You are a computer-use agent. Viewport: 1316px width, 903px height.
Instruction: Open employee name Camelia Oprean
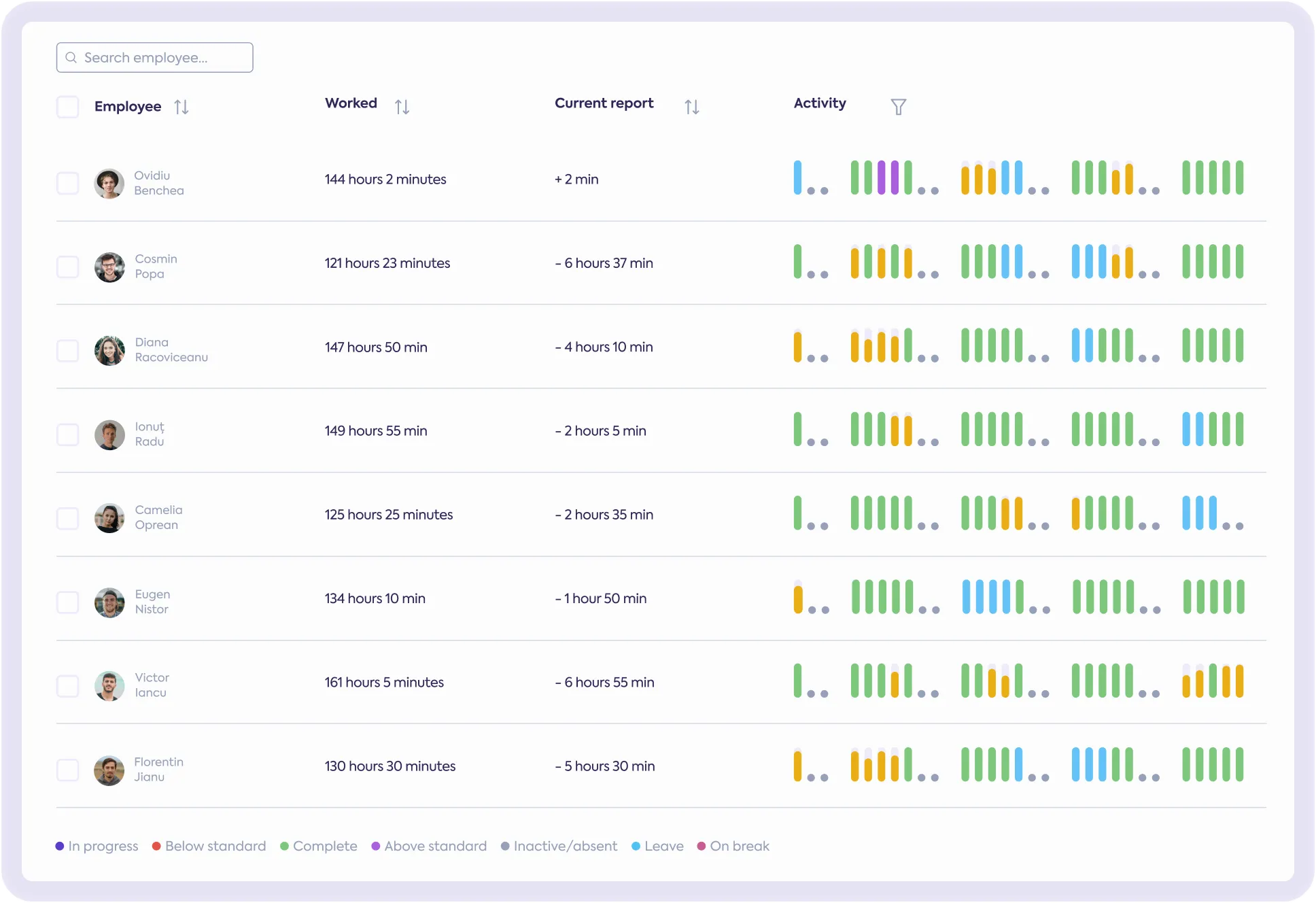[158, 517]
